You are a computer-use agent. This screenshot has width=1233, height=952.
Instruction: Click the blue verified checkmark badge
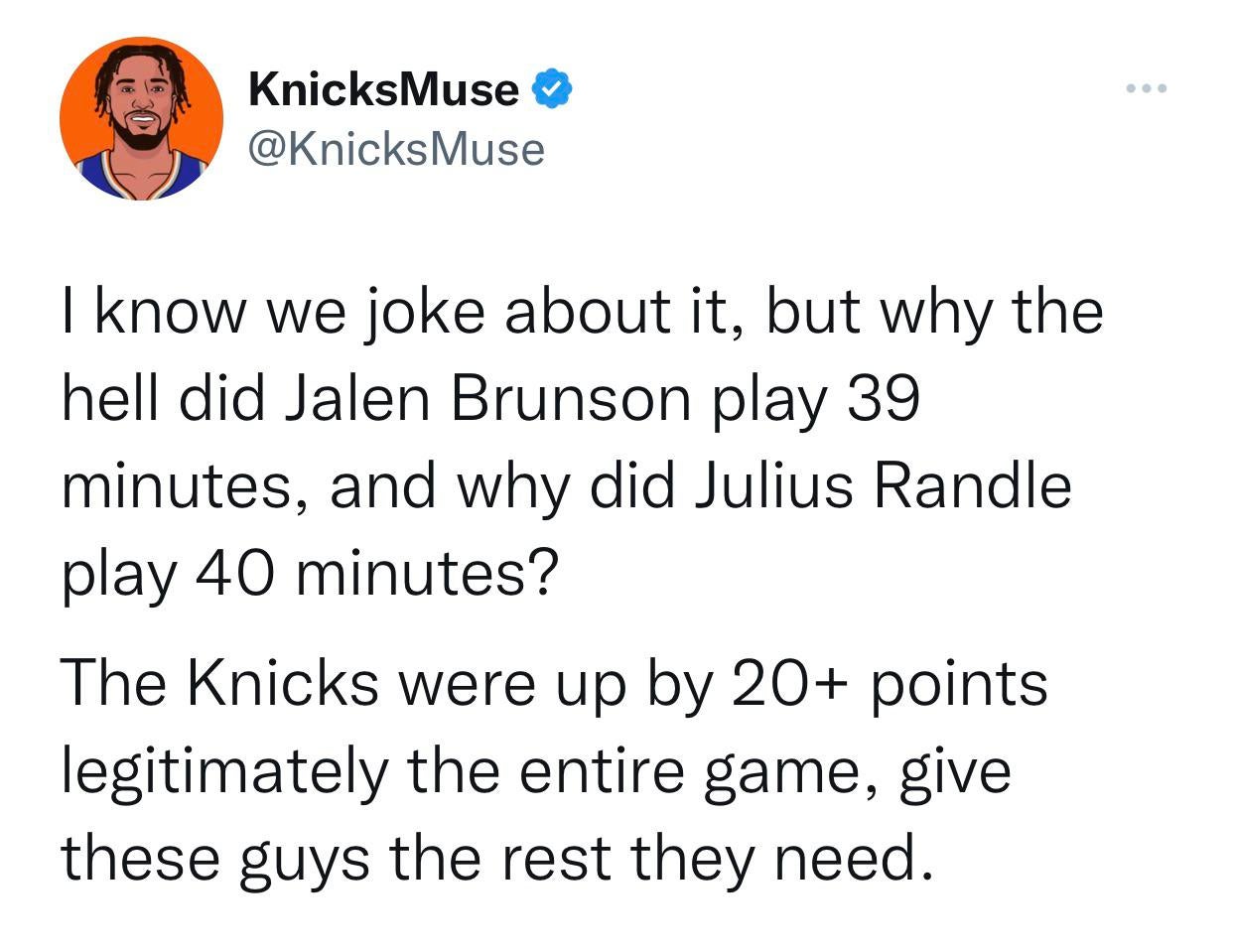tap(553, 89)
